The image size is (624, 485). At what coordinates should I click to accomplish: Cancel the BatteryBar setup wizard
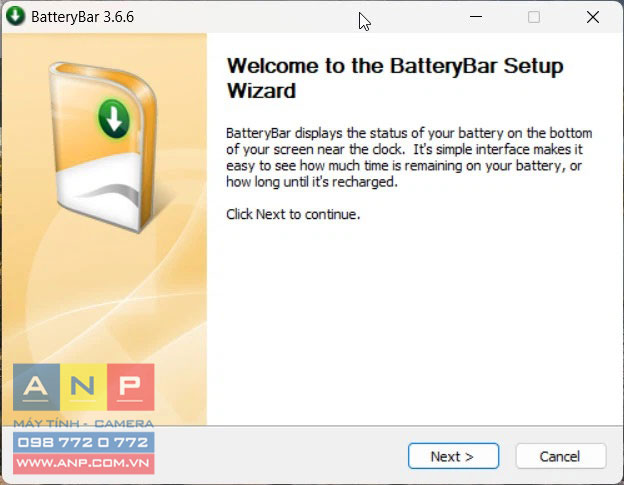(561, 456)
